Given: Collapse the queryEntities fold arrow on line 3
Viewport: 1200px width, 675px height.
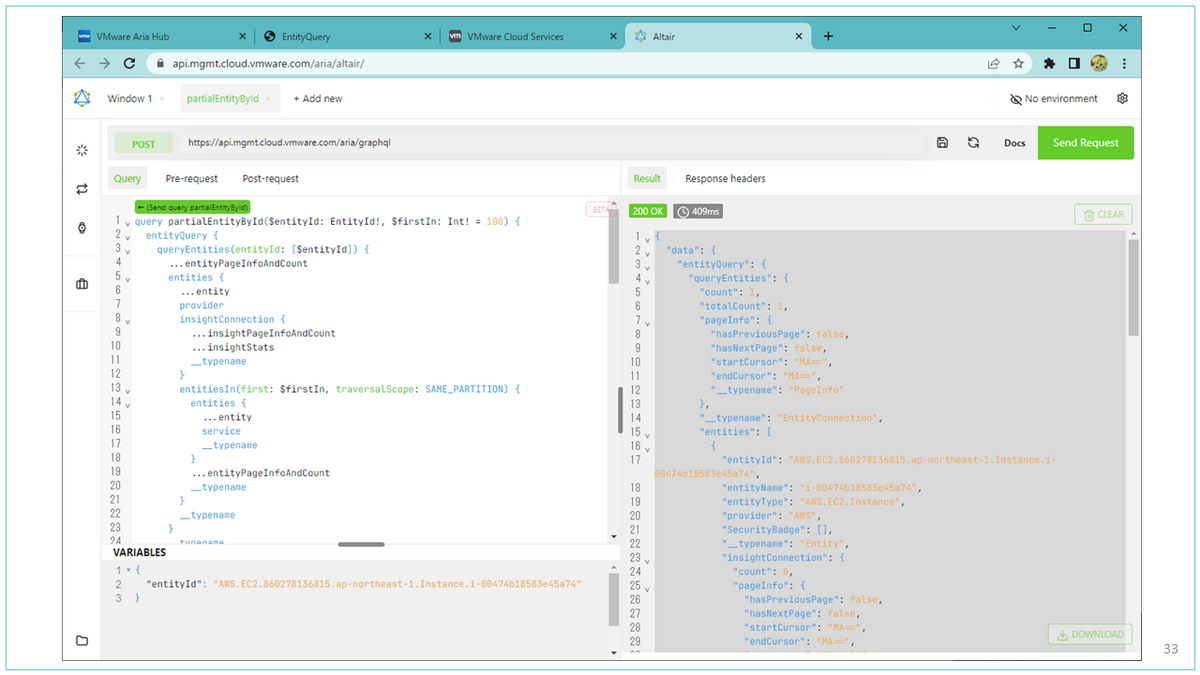Looking at the screenshot, I should [x=127, y=250].
